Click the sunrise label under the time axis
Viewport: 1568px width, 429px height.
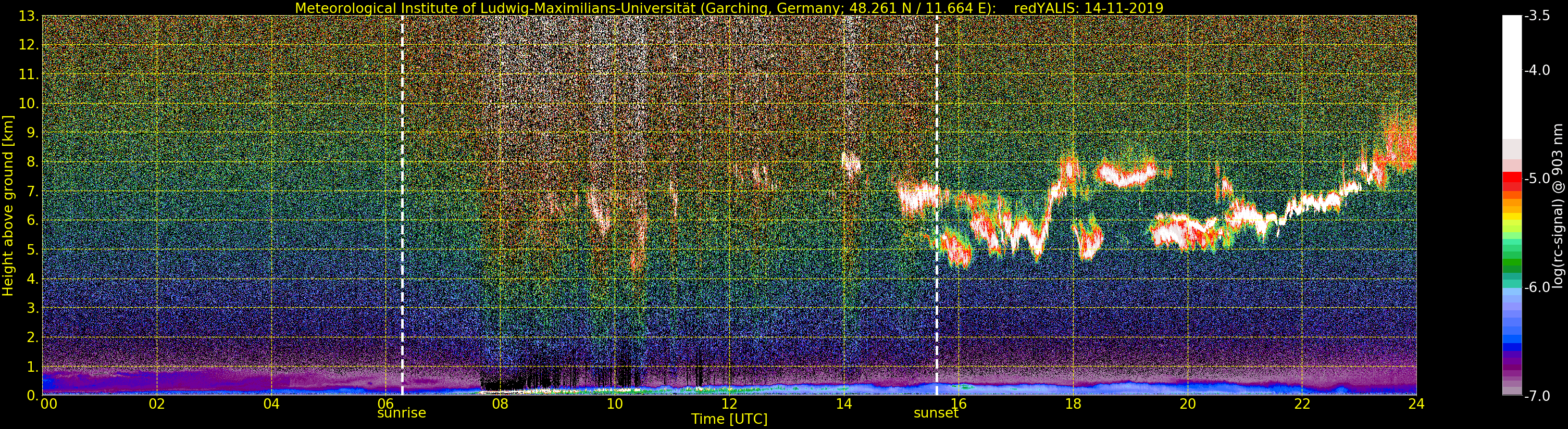point(401,413)
